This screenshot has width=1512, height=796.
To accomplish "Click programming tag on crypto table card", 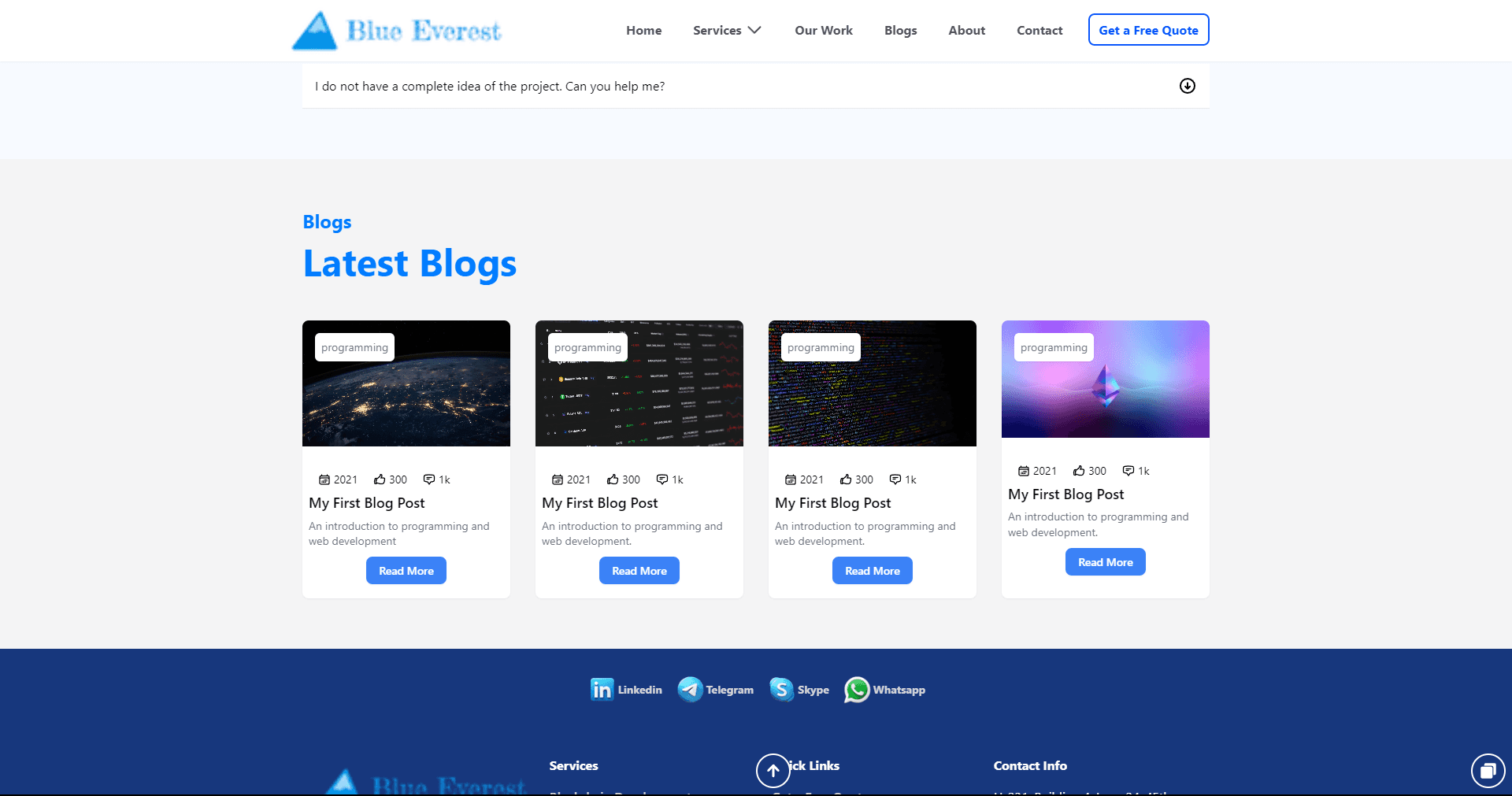I will pos(587,347).
